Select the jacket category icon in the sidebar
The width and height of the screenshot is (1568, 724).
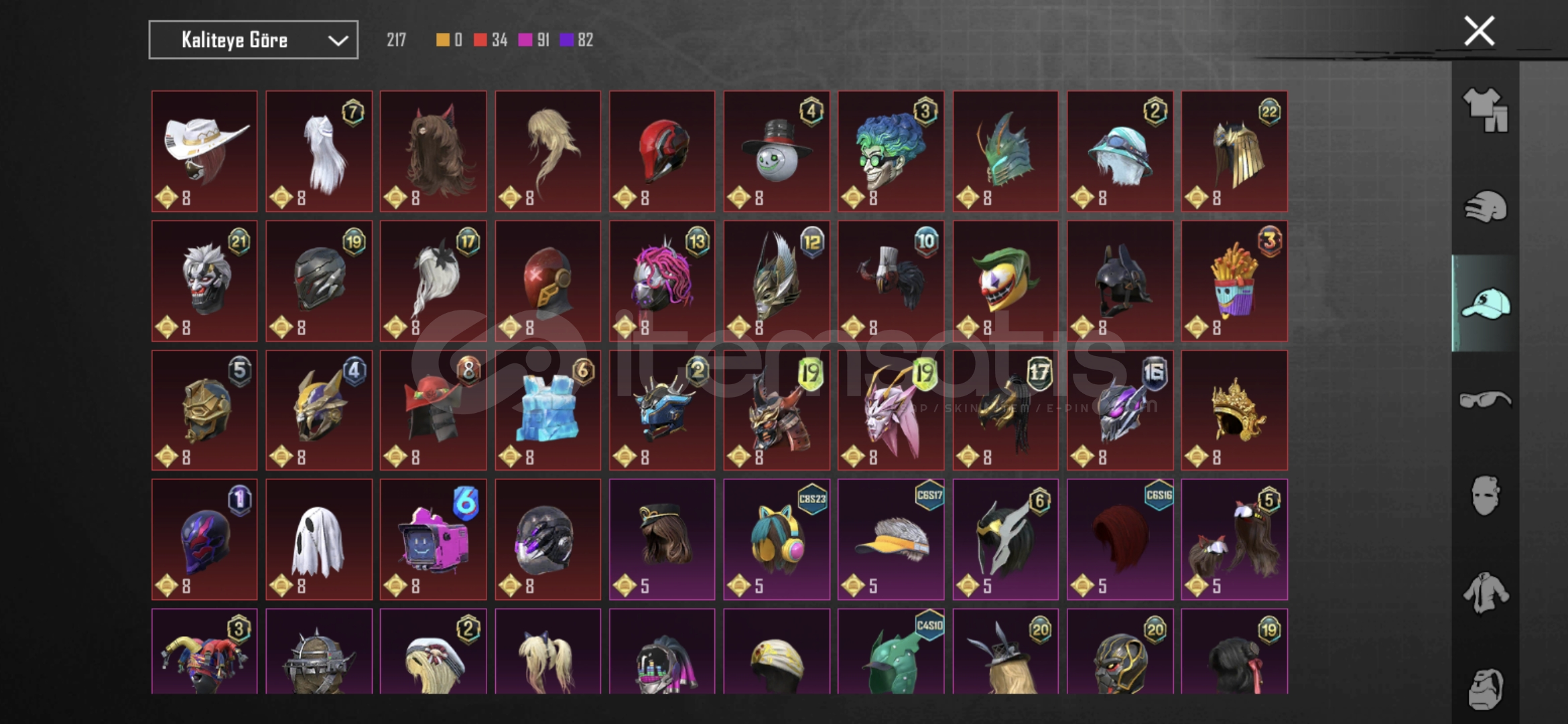(1485, 593)
